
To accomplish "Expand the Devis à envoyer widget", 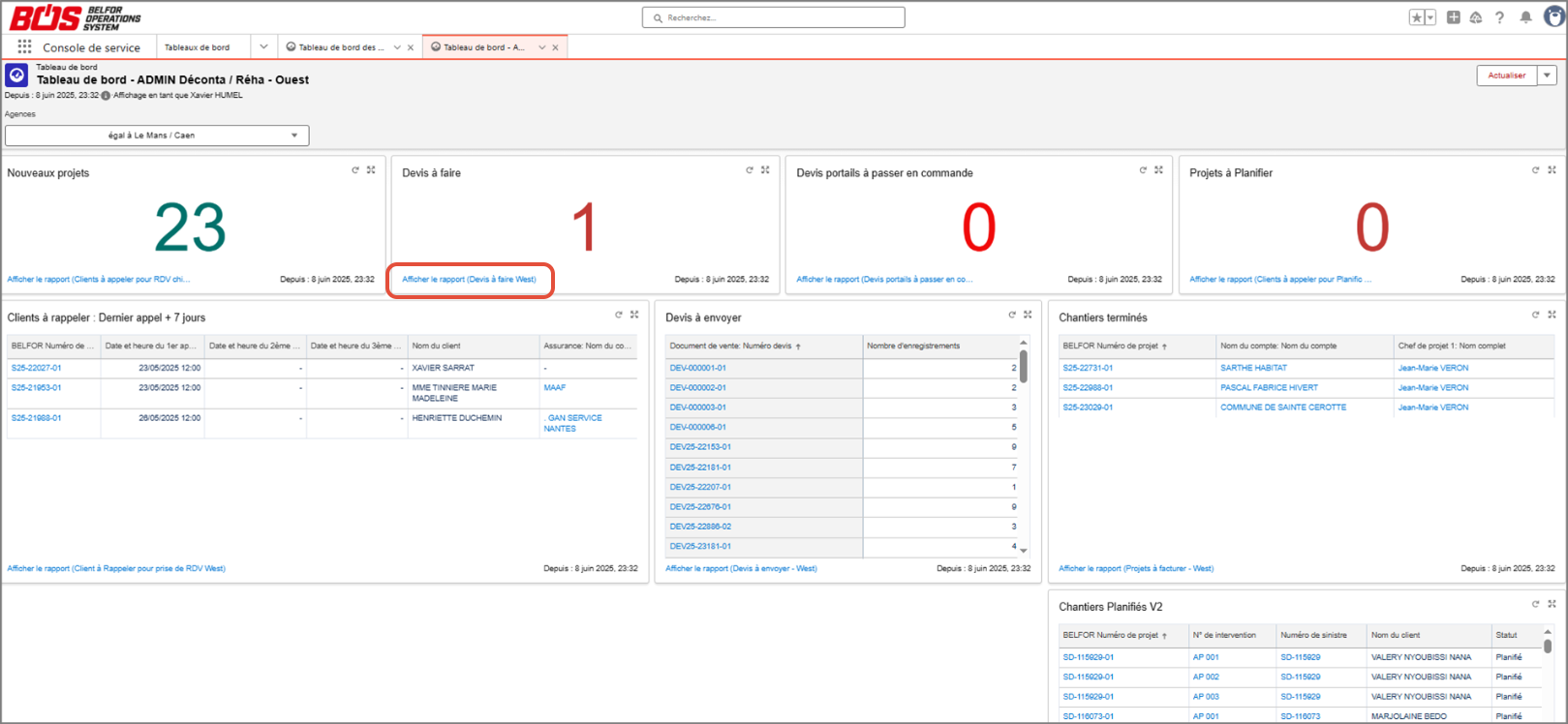I will point(1028,315).
